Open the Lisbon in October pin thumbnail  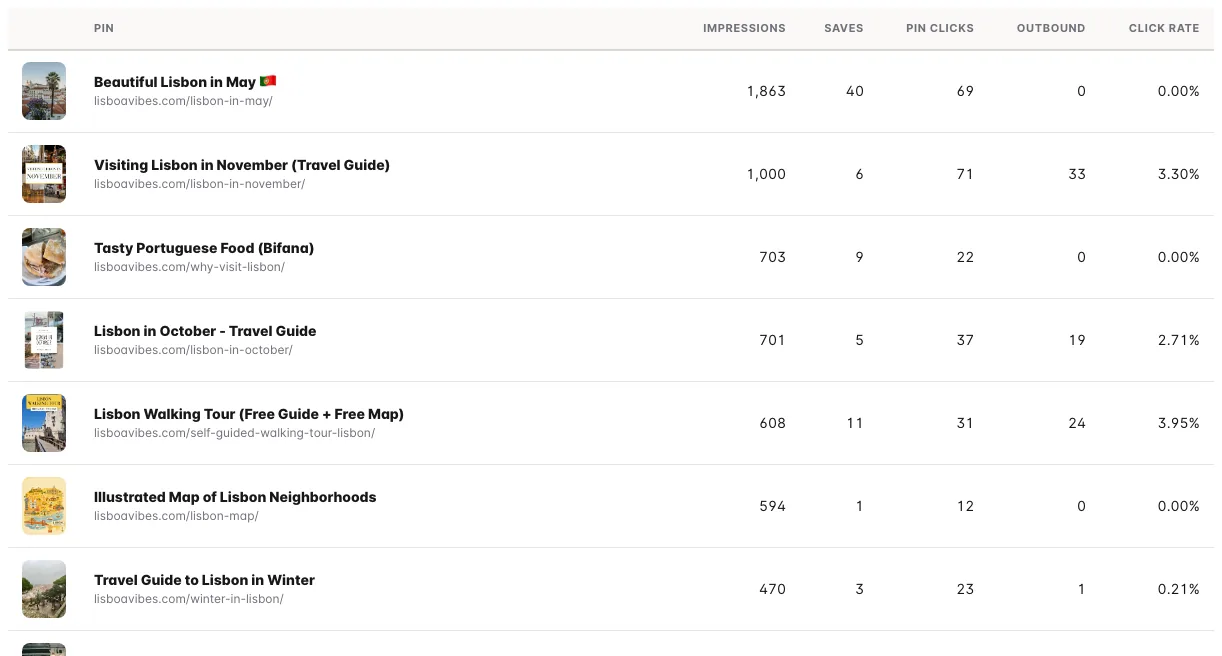tap(44, 340)
